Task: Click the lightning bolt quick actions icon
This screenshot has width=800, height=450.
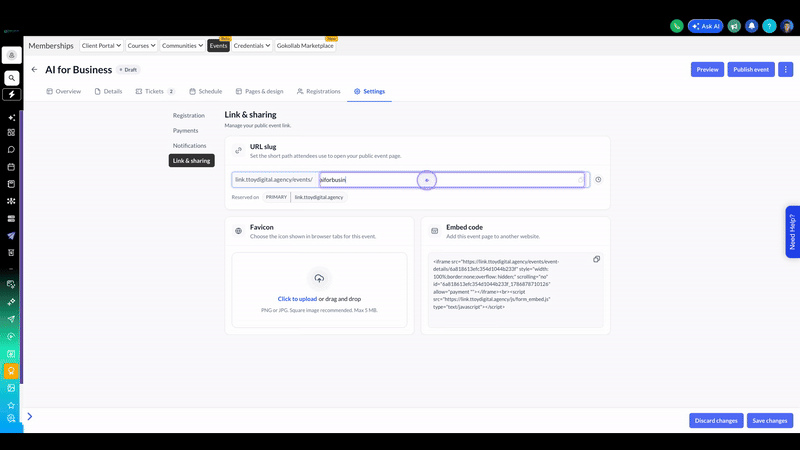Action: [x=11, y=94]
